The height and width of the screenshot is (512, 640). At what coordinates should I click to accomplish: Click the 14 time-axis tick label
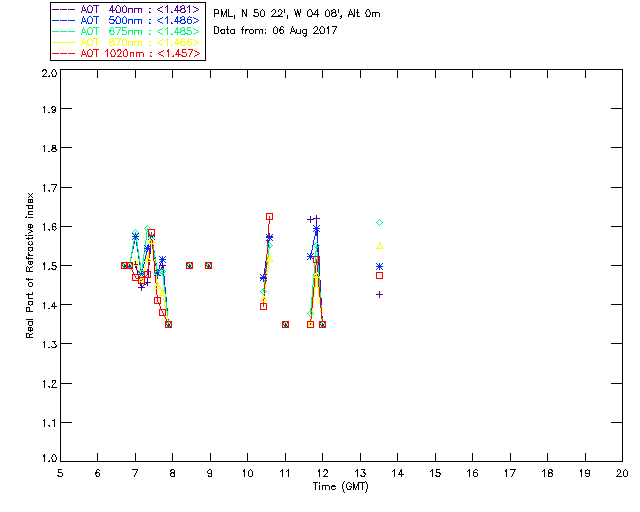tap(398, 473)
